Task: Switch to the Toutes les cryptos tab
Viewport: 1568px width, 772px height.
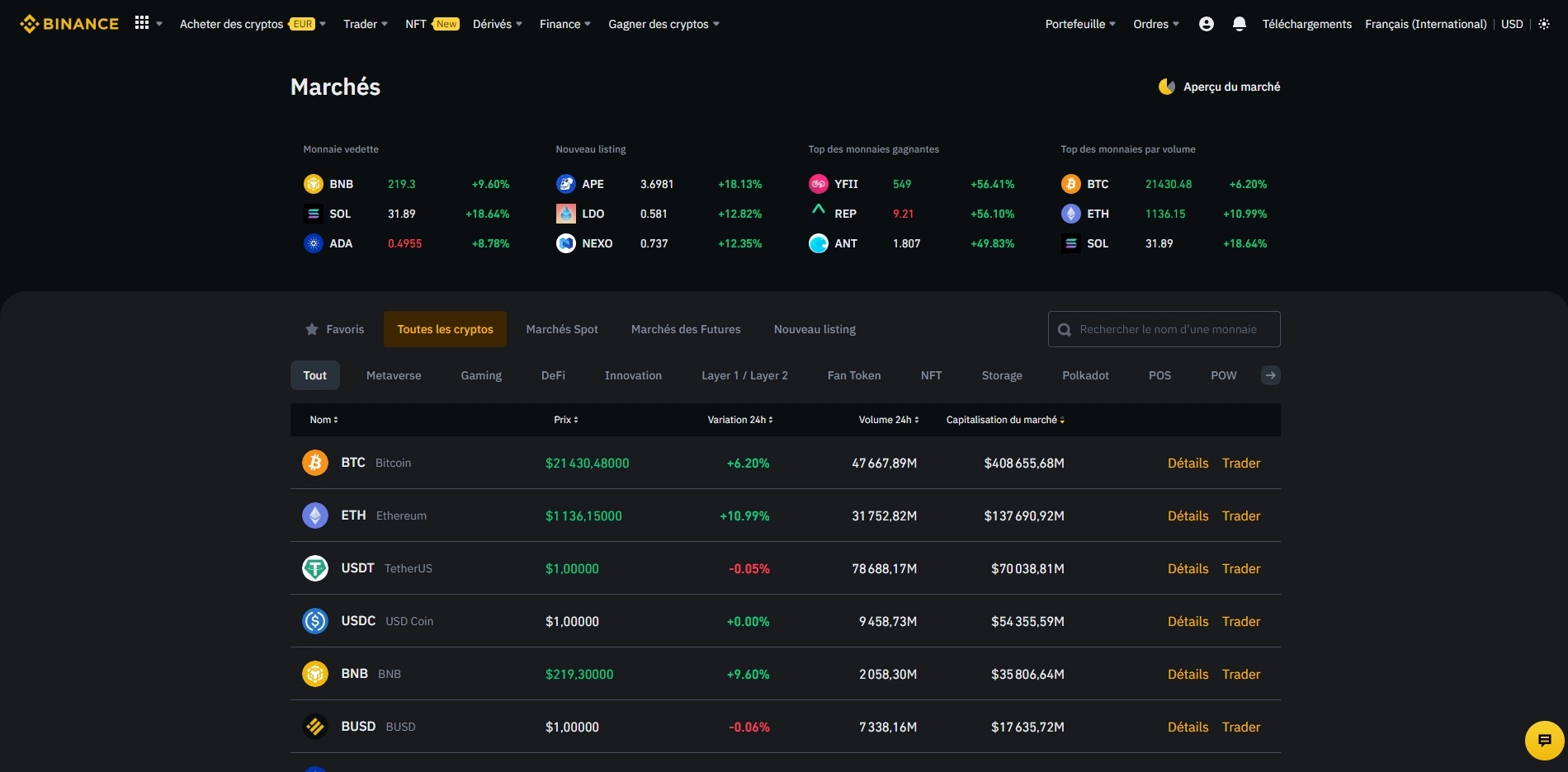Action: 446,329
